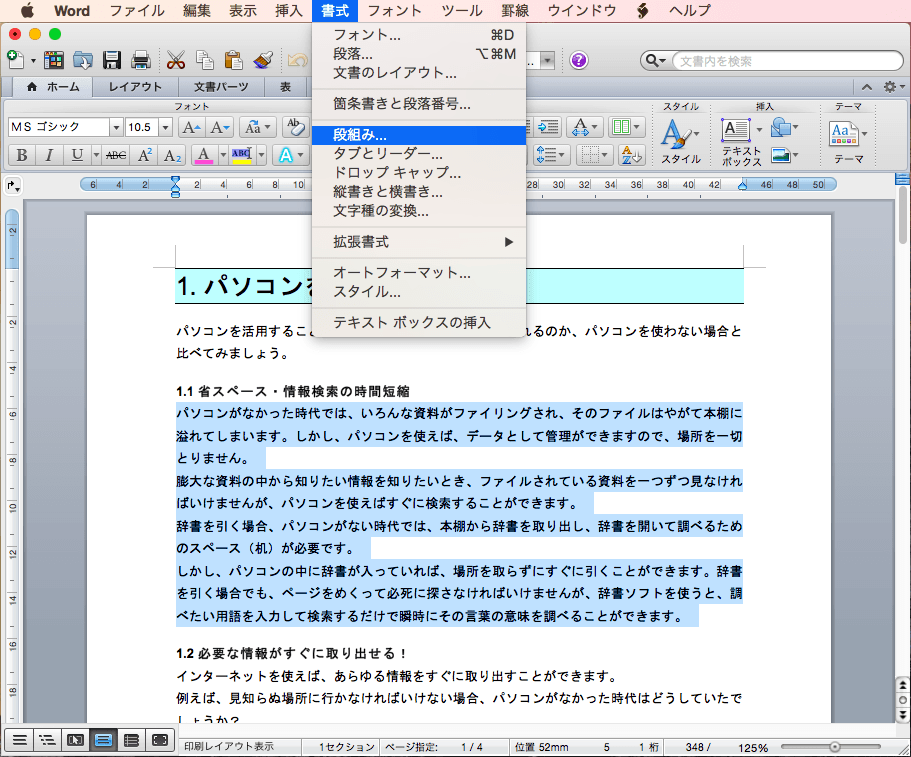911x757 pixels.
Task: Open the template gallery icon
Action: click(53, 59)
